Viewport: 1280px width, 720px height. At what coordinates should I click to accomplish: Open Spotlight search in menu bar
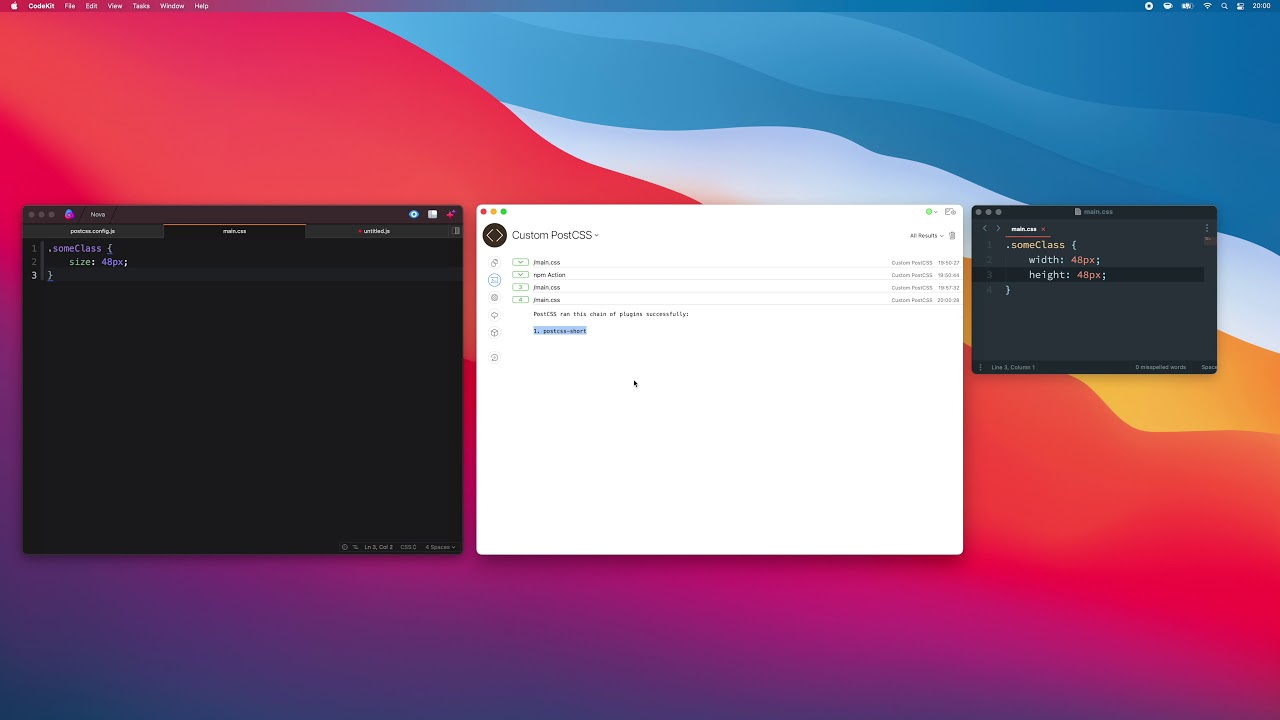coord(1224,6)
